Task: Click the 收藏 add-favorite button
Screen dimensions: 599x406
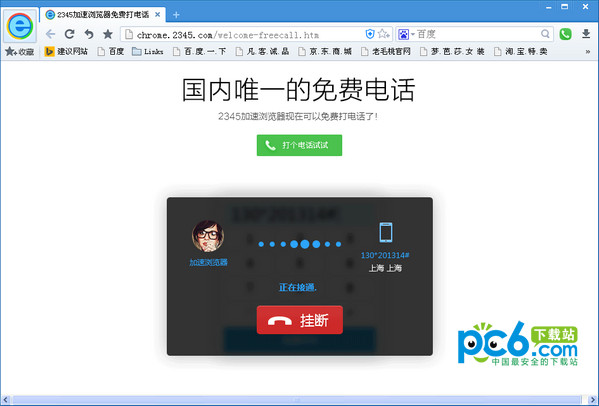Action: pyautogui.click(x=20, y=52)
